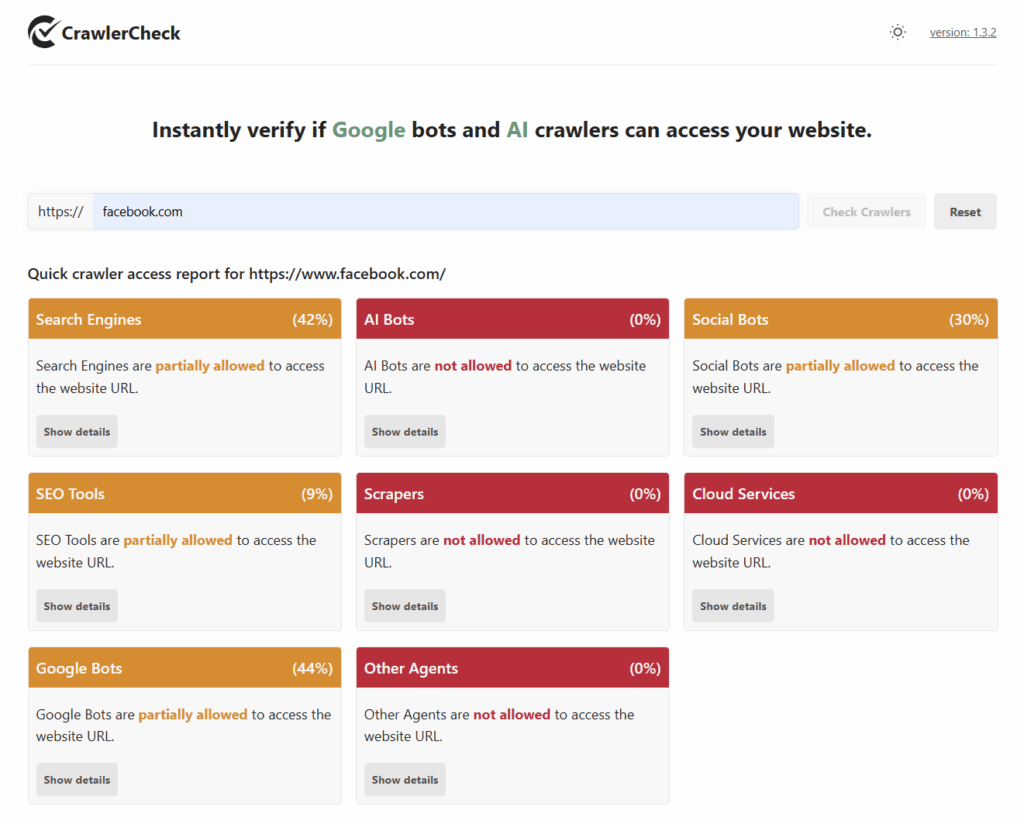Click "partially allowed" in Search Engines description
Screen dimensions: 1024x824
tap(210, 366)
